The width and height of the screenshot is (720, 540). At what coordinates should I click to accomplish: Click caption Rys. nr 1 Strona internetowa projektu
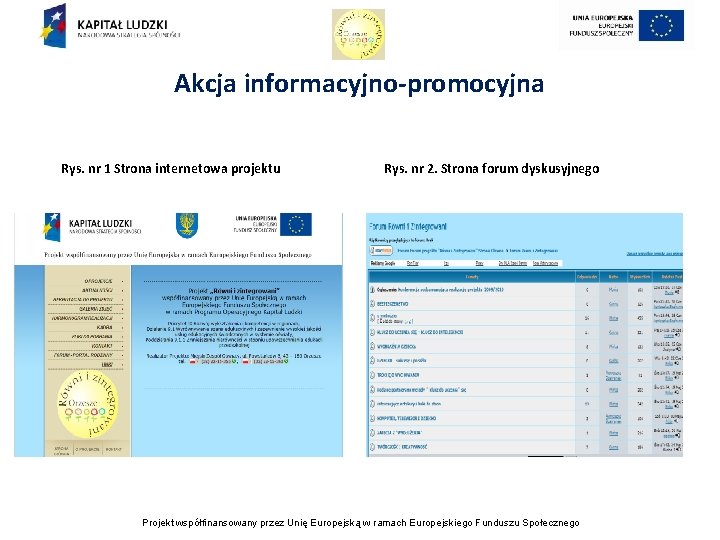coord(171,169)
